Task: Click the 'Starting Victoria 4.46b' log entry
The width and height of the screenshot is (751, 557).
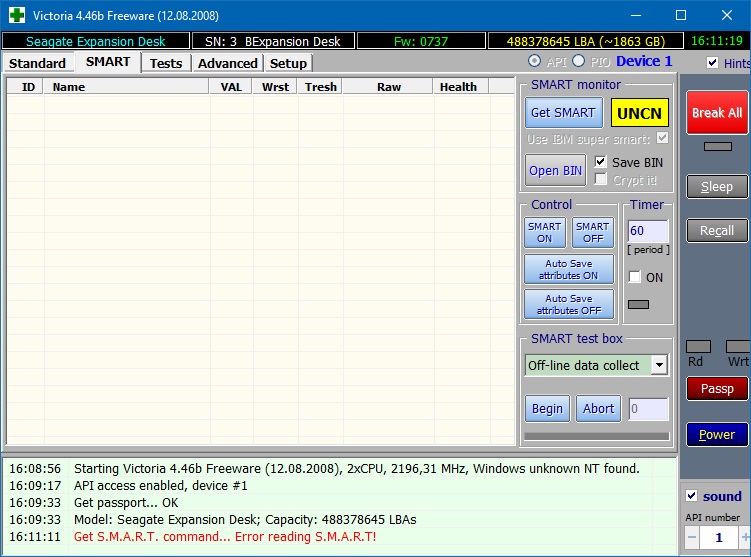Action: pyautogui.click(x=357, y=468)
